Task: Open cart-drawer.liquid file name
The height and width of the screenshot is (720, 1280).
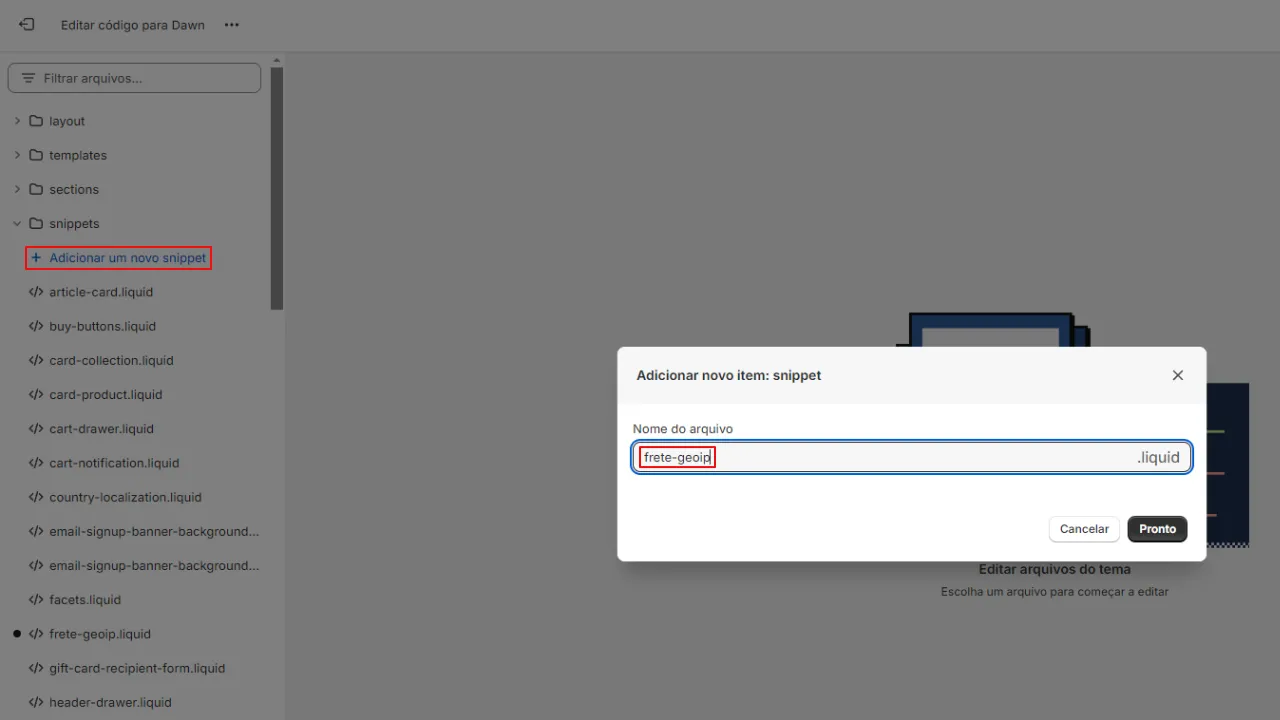Action: pyautogui.click(x=102, y=428)
